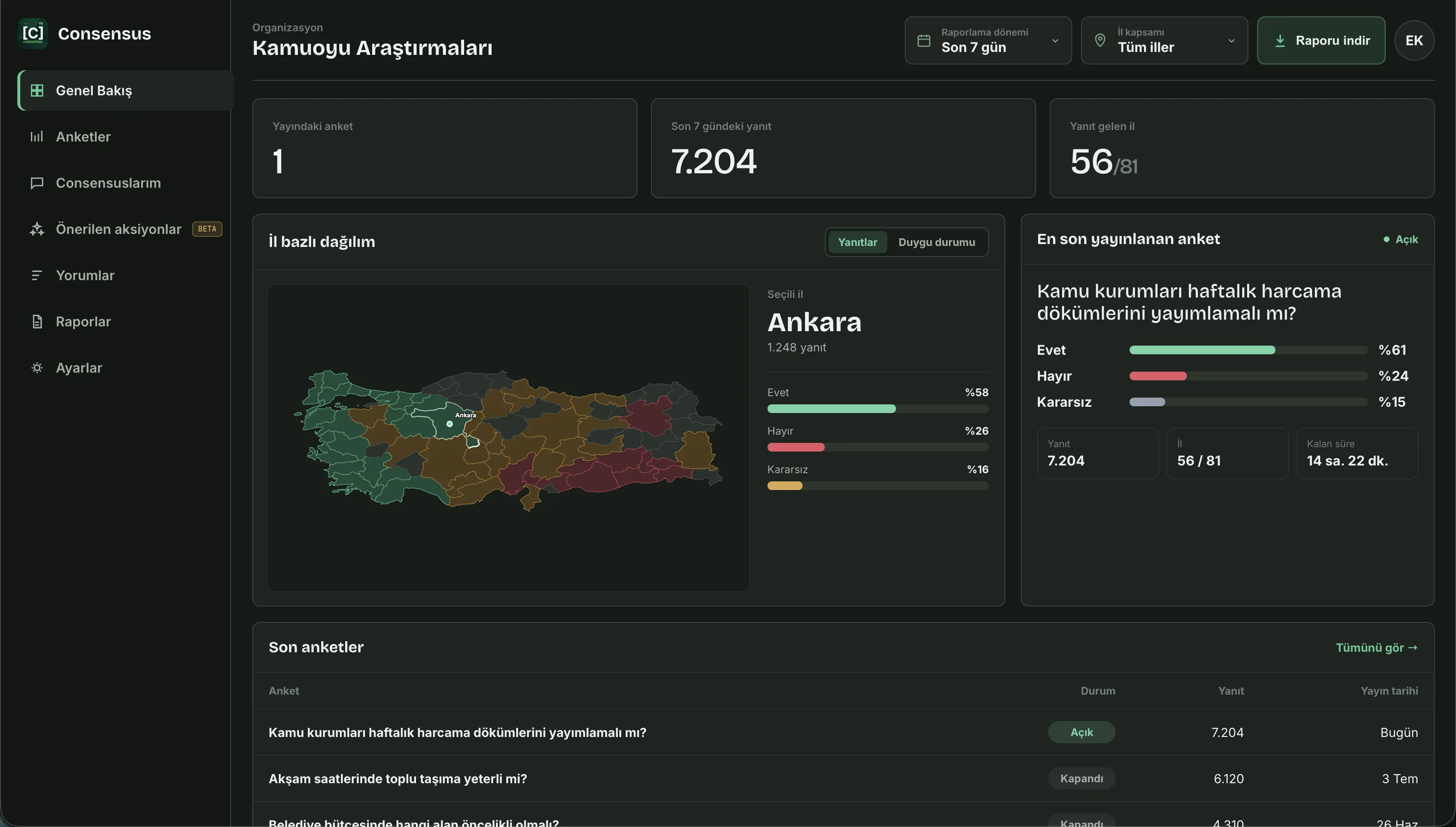This screenshot has height=827, width=1456.
Task: Click the Anketler bar chart icon
Action: click(x=37, y=136)
